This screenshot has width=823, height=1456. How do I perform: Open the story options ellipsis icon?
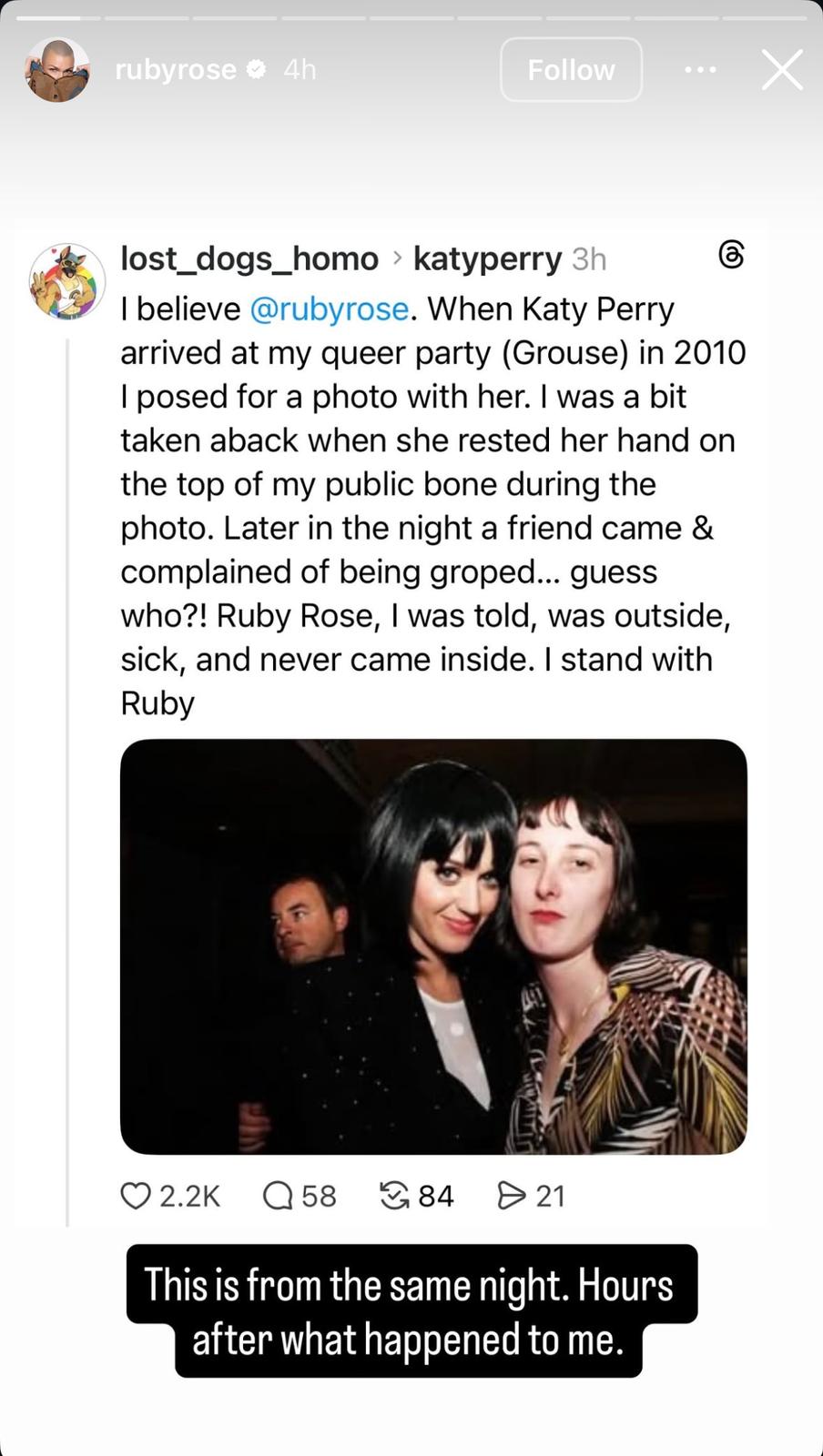(699, 69)
